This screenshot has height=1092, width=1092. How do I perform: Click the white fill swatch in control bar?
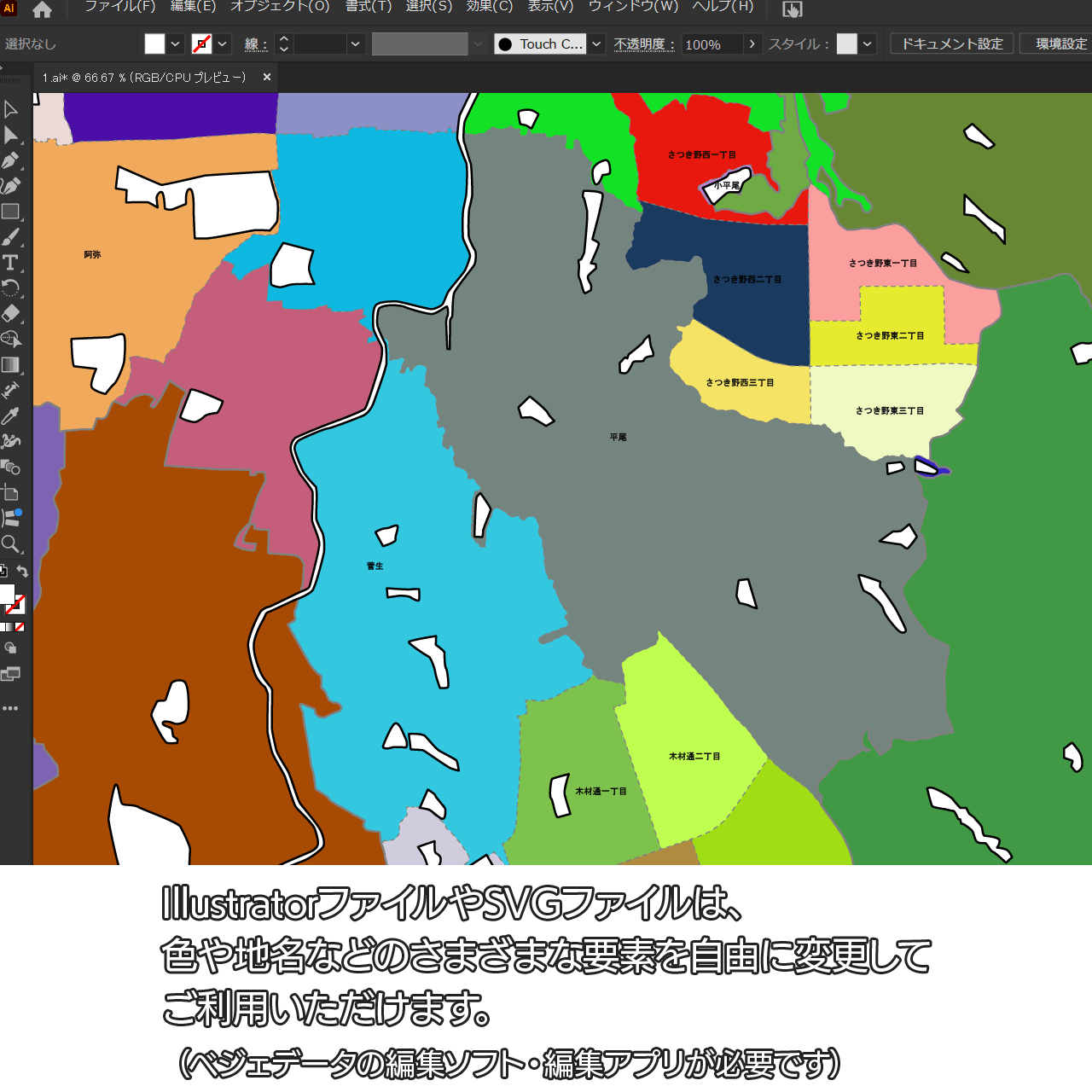pos(154,44)
